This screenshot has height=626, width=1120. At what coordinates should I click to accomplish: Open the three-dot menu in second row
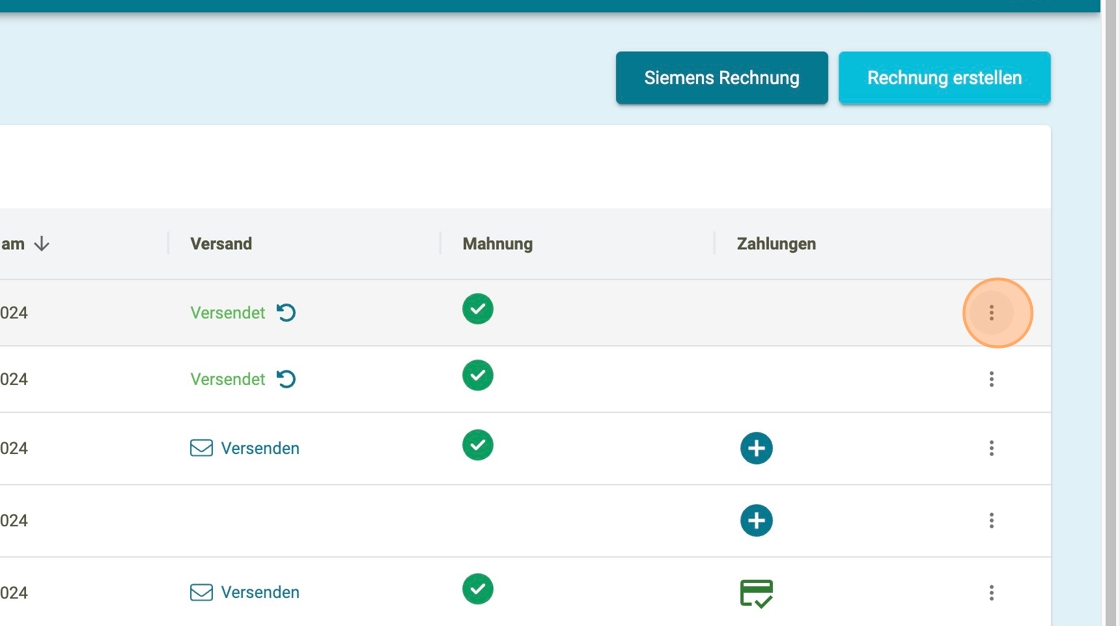991,379
